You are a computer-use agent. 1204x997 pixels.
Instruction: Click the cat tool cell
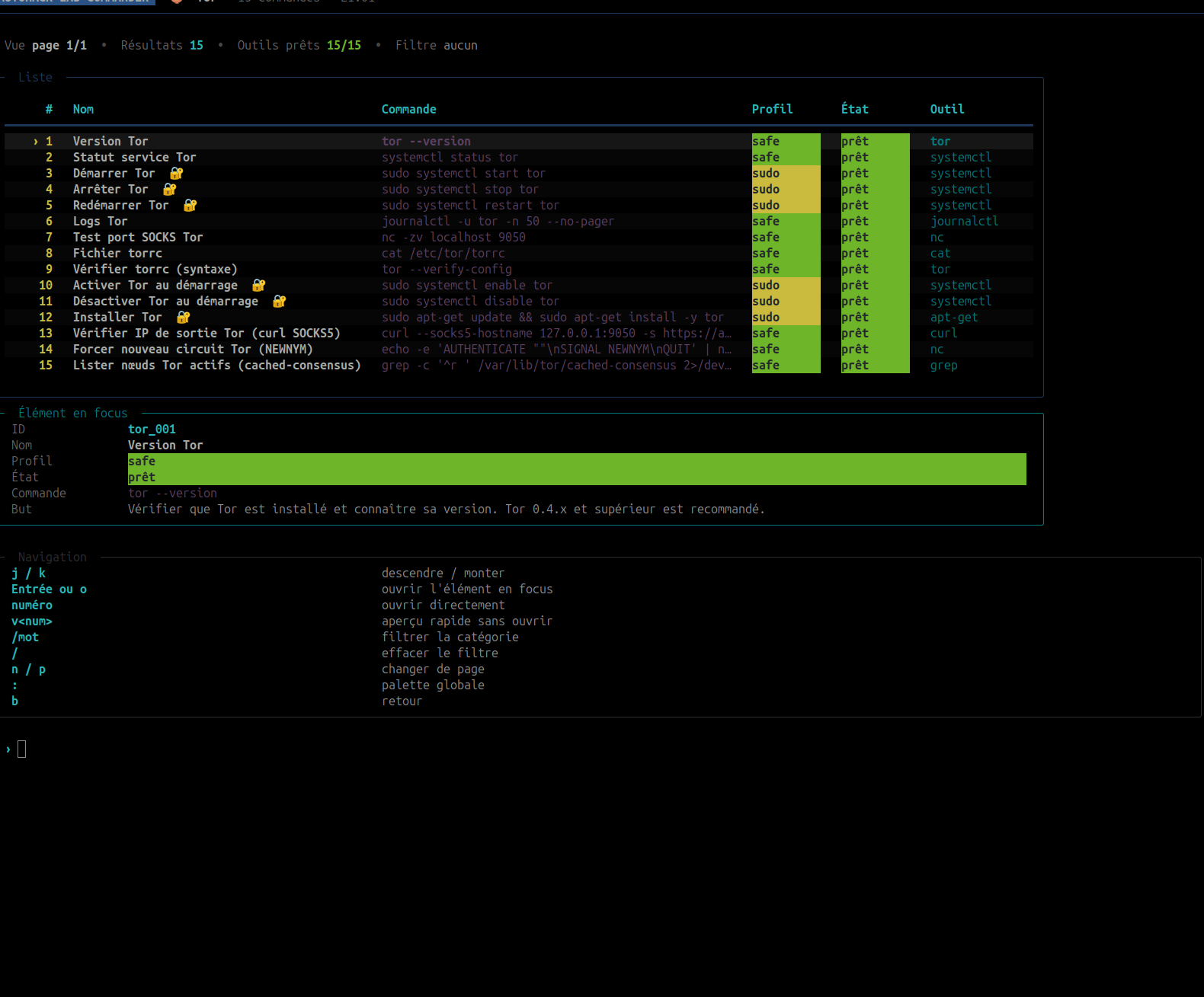[x=940, y=253]
